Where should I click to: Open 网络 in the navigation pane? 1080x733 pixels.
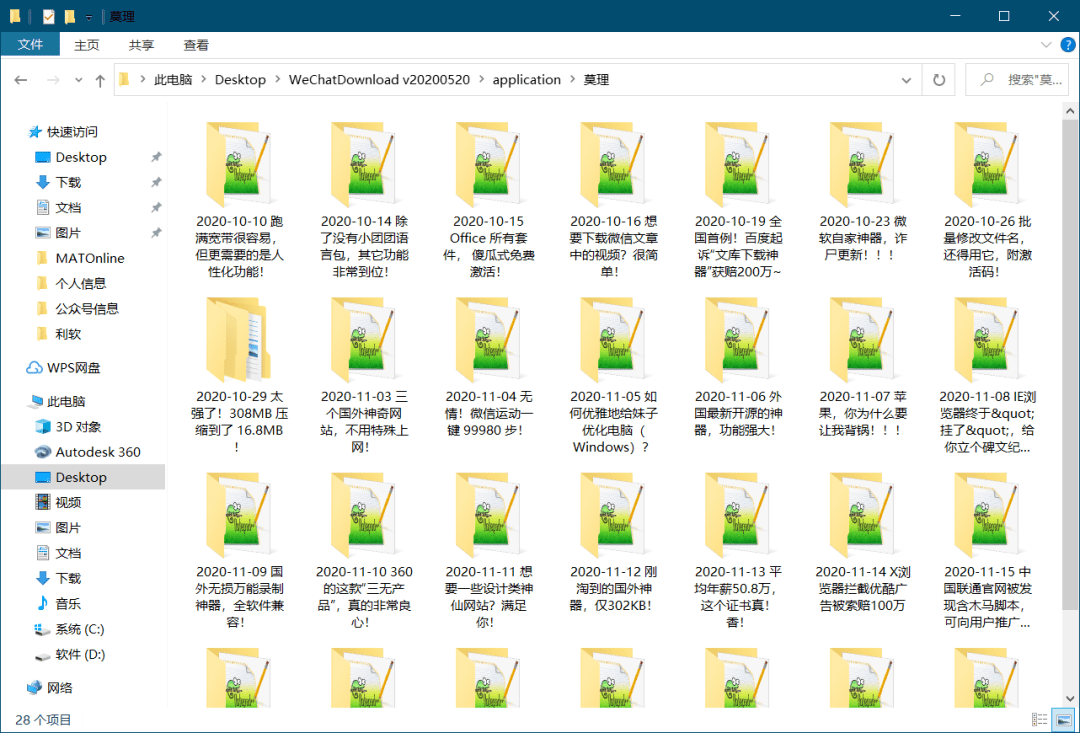(x=60, y=688)
